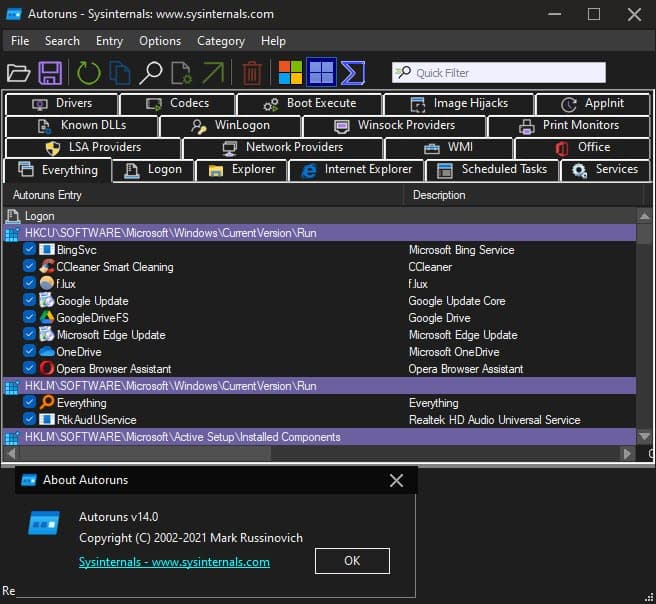
Task: Disable the OneDrive startup checkbox
Action: point(29,352)
